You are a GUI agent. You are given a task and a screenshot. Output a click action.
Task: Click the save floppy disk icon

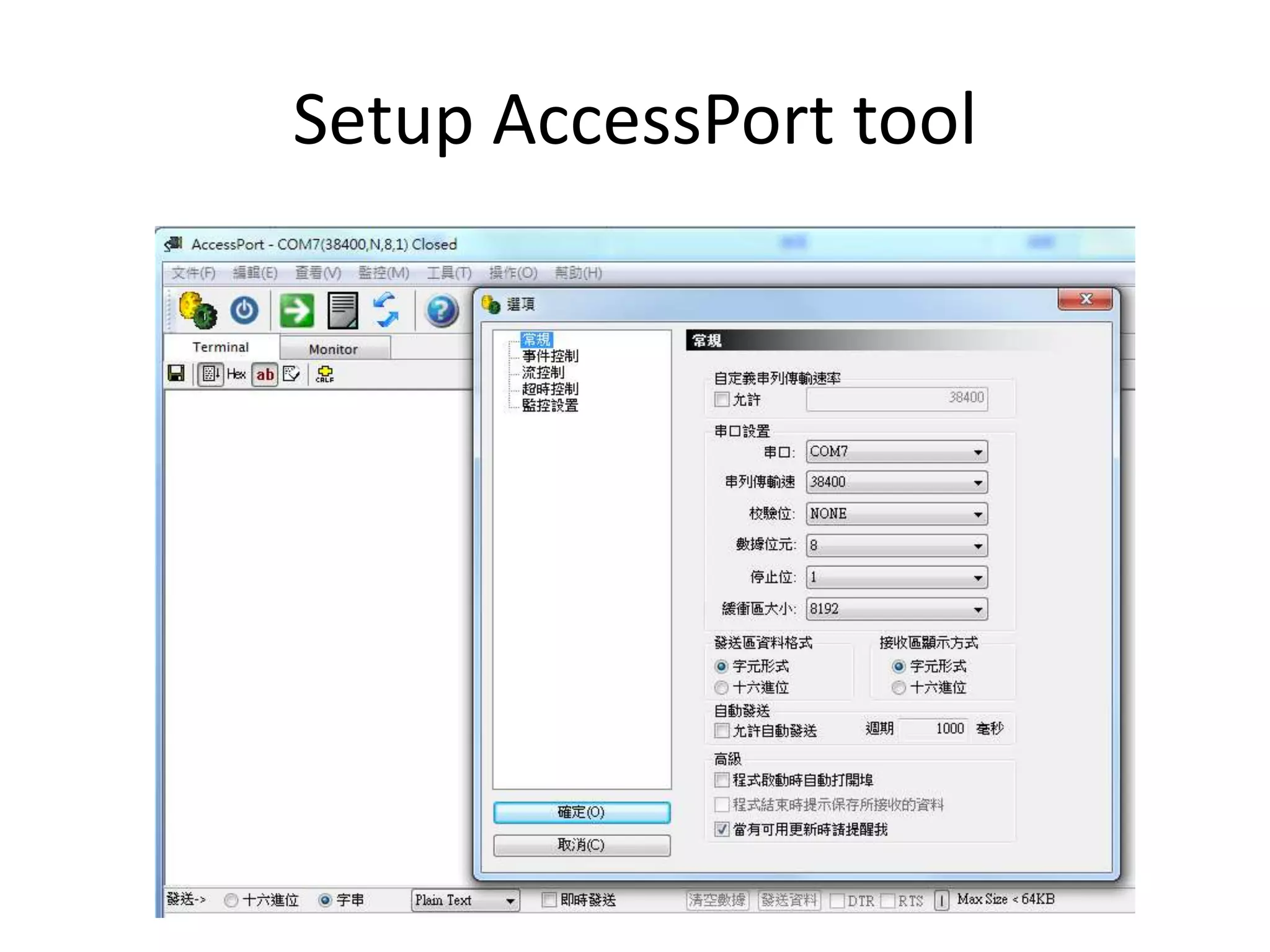pos(177,373)
